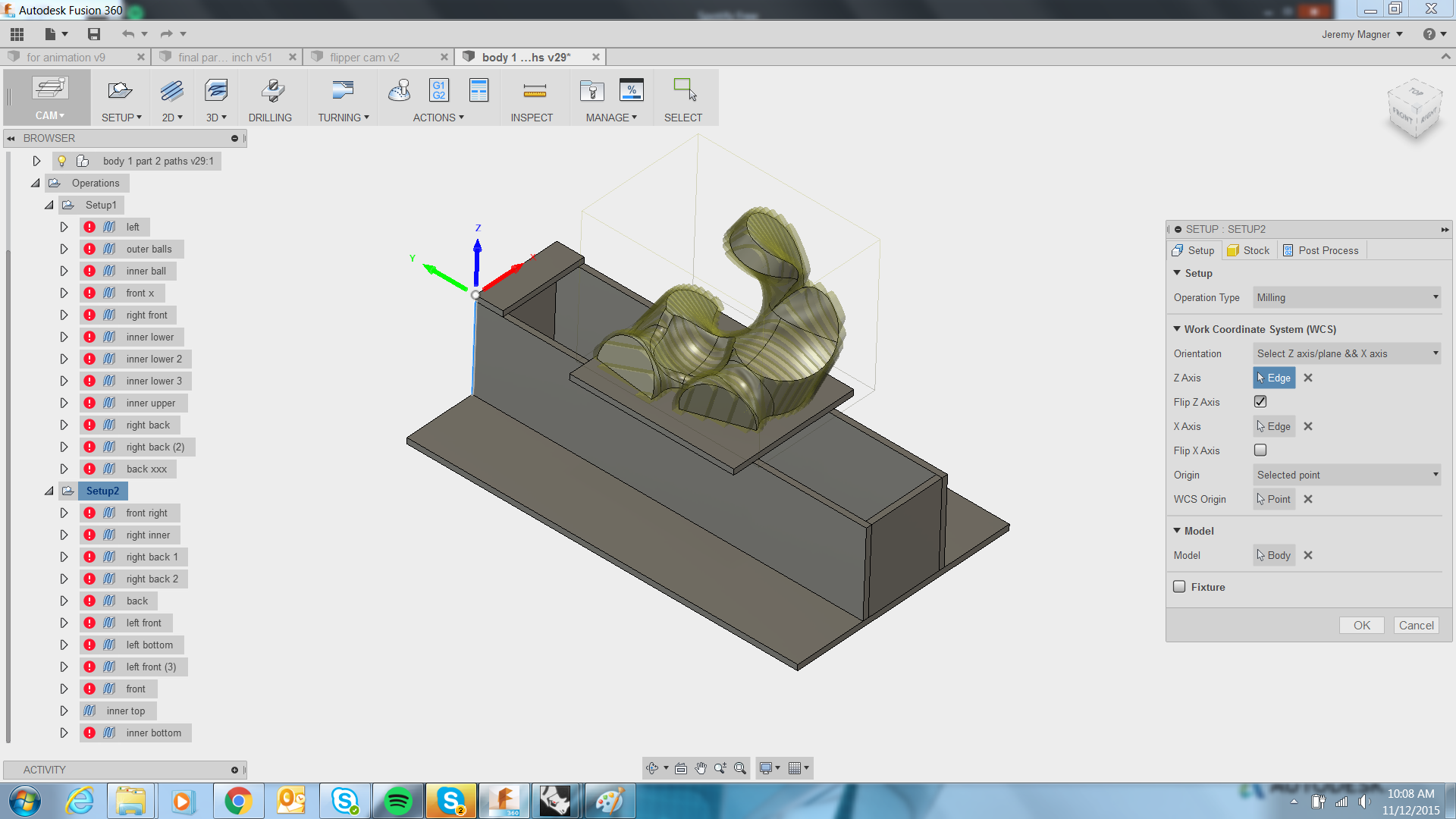Click the Pan hand icon
1456x819 pixels.
coord(701,768)
